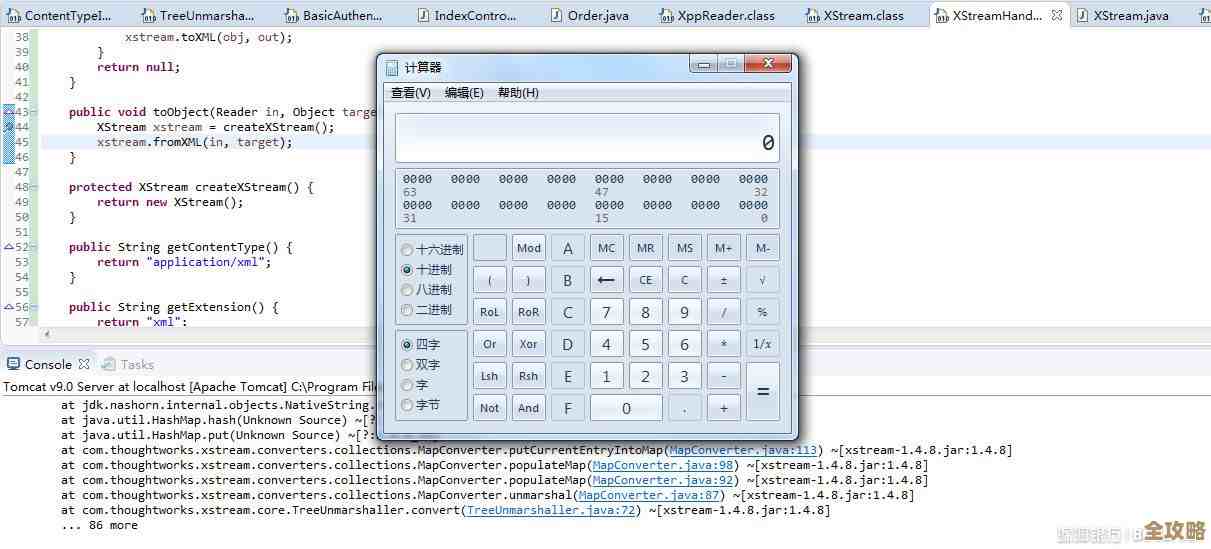The width and height of the screenshot is (1211, 549).
Task: Click the equals button in calculator
Action: click(x=762, y=391)
